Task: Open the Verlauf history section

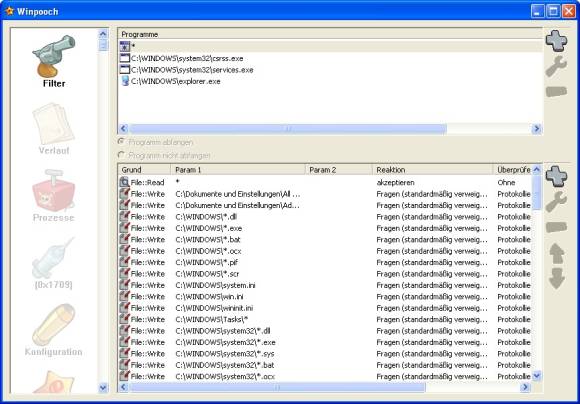Action: coord(54,129)
